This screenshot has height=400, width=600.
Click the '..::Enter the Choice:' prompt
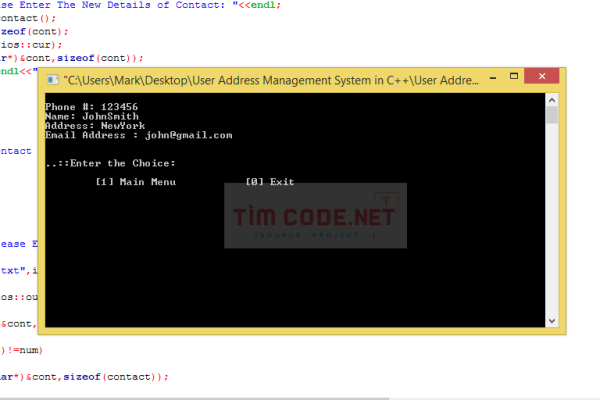click(110, 163)
